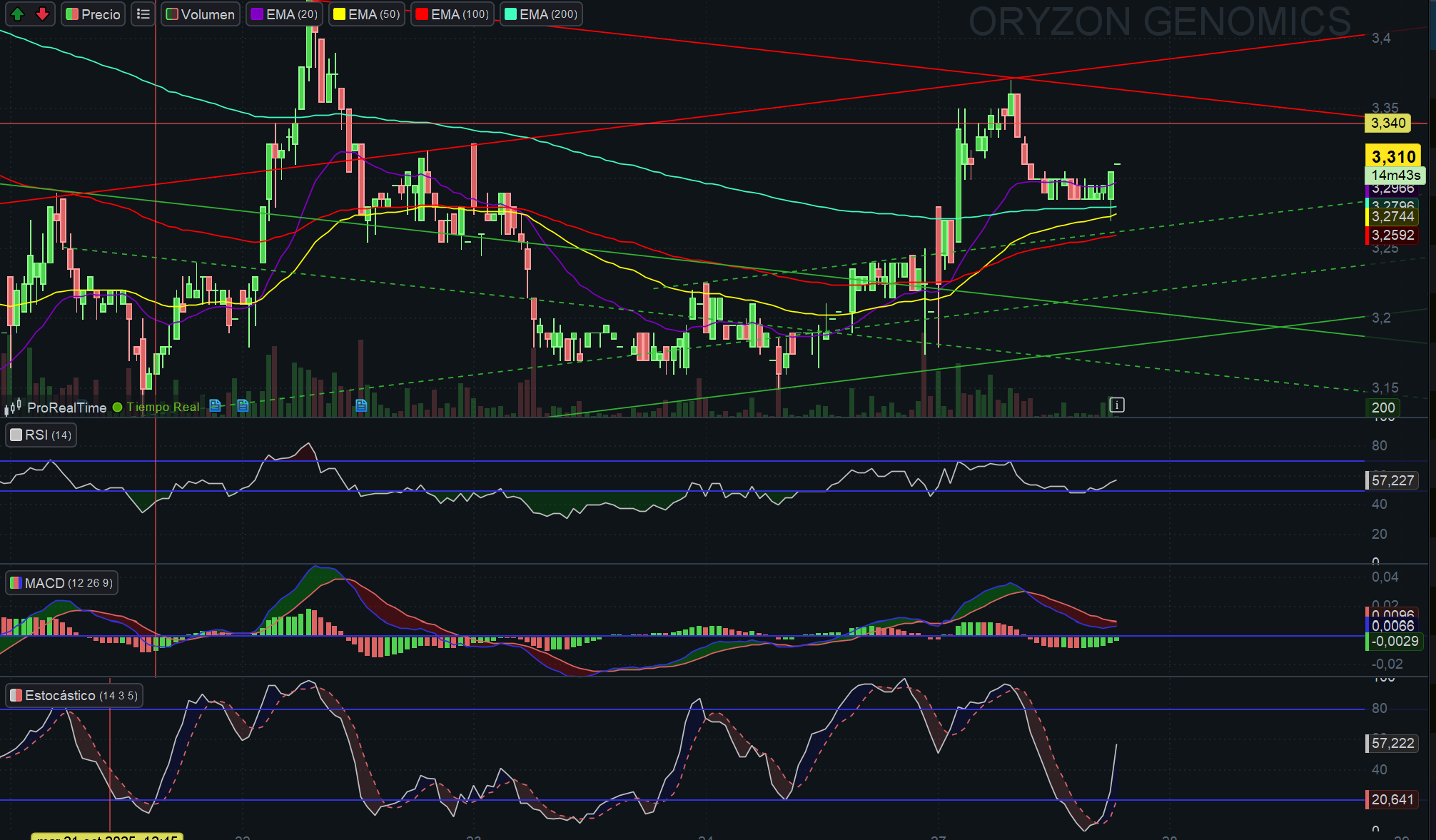Open the Precio price settings

pos(93,14)
